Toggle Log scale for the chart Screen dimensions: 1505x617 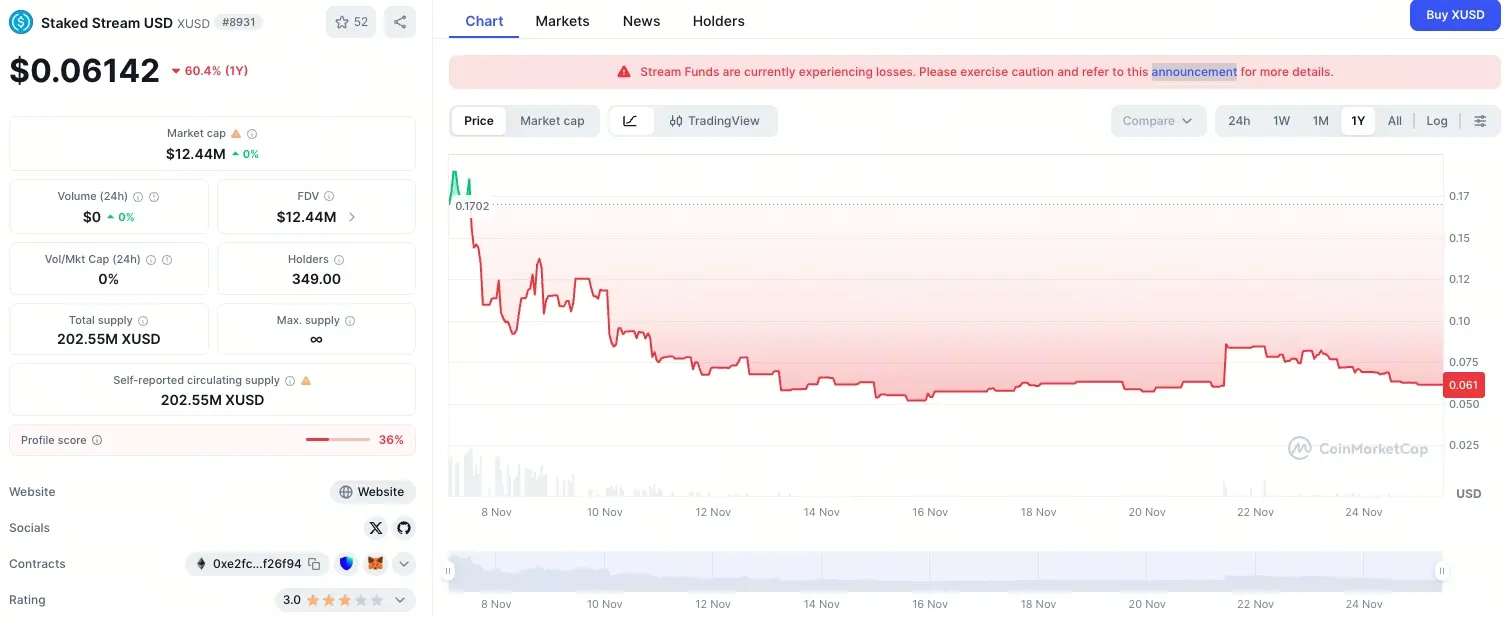point(1436,120)
